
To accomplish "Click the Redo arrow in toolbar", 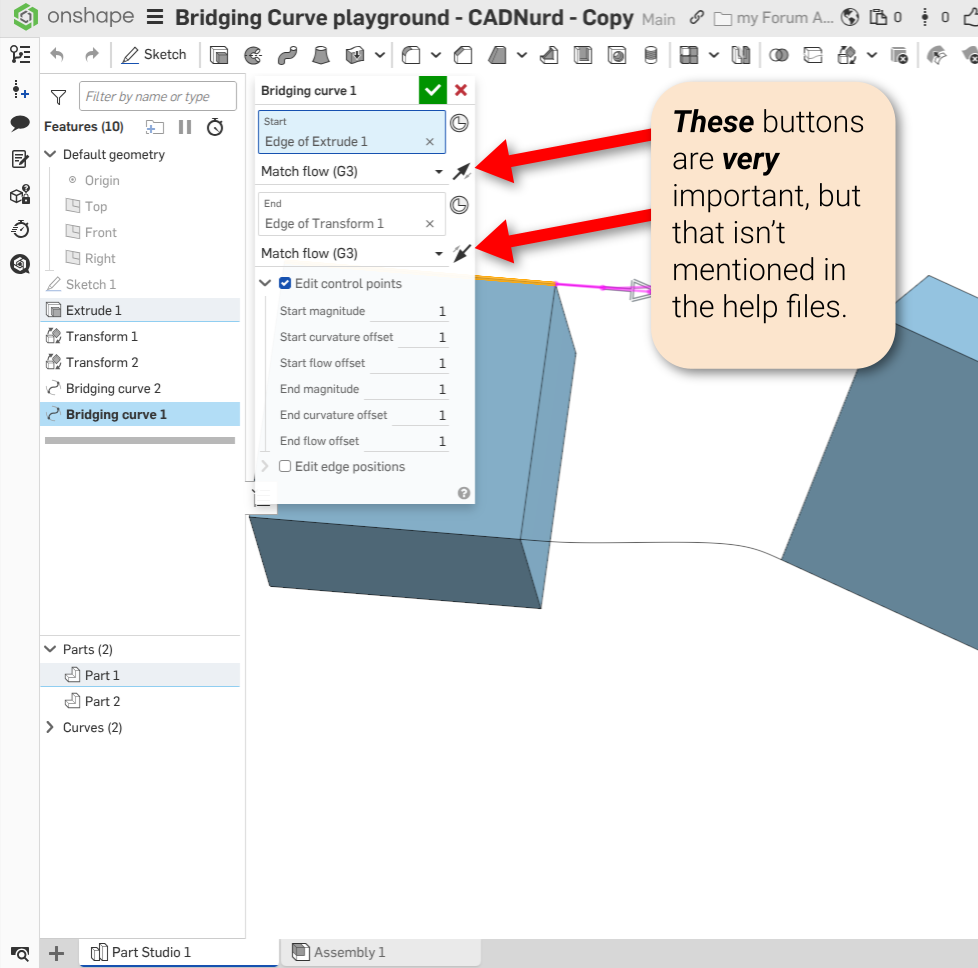I will (92, 55).
